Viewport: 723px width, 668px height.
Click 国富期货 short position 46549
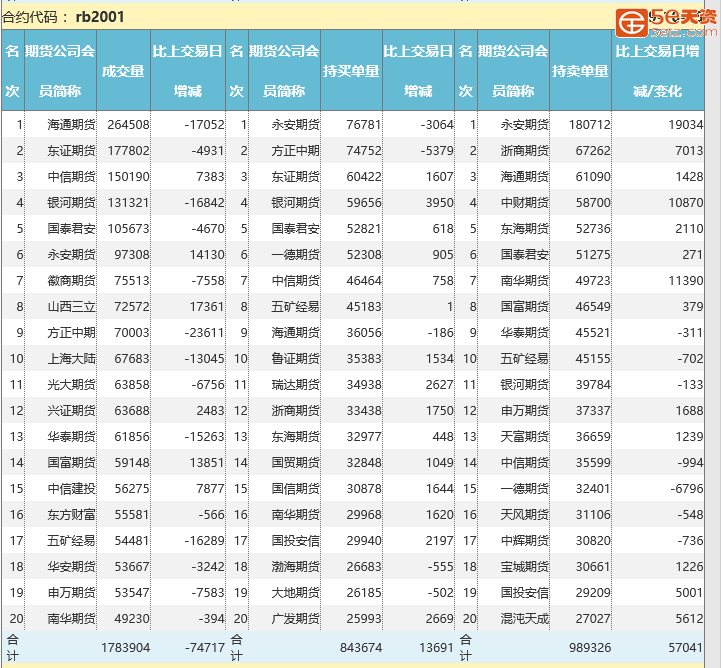point(593,307)
